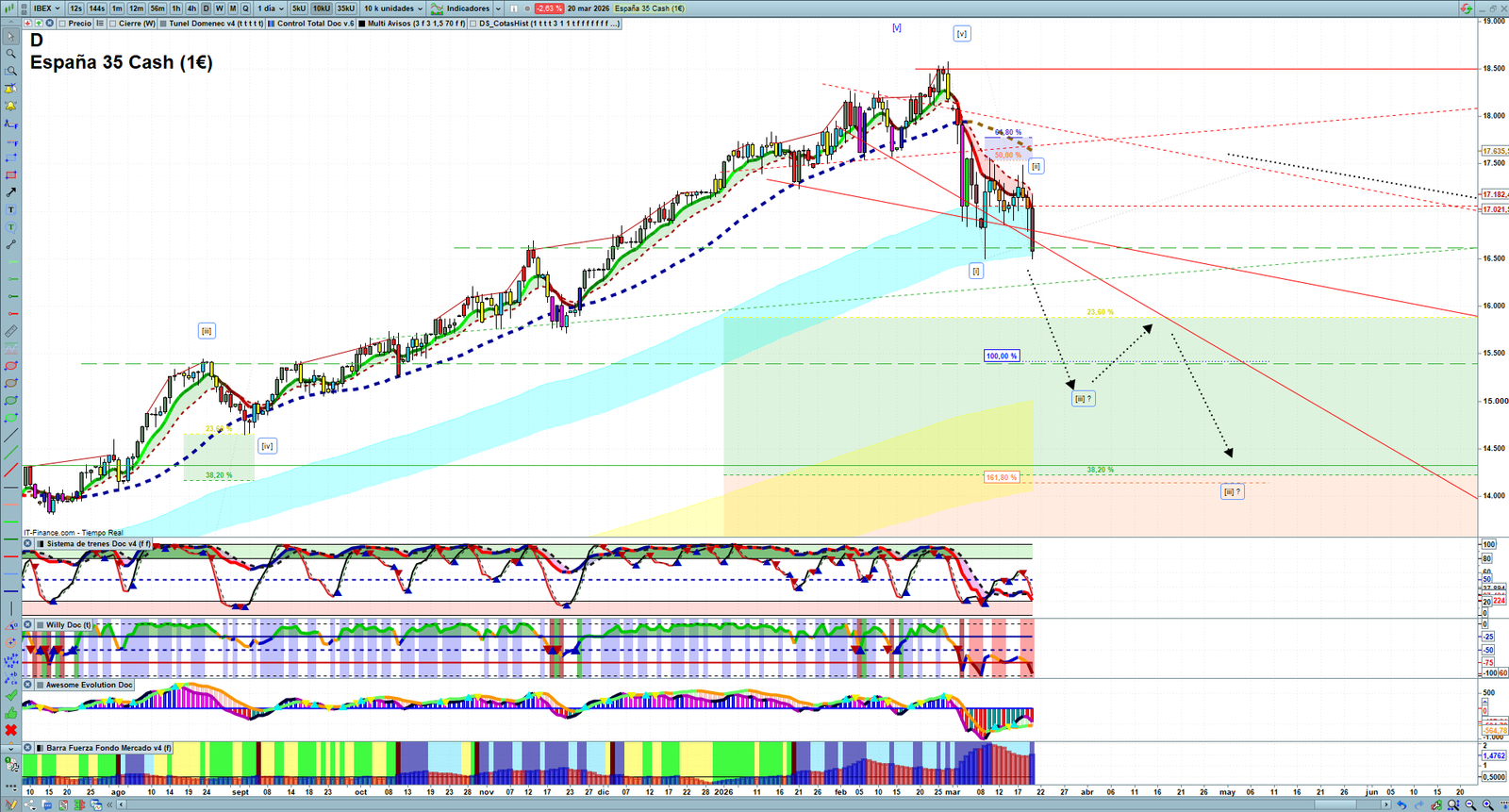Viewport: 1509px width, 812px height.
Task: Click the undo arrow in bottom bar
Action: [x=1402, y=804]
